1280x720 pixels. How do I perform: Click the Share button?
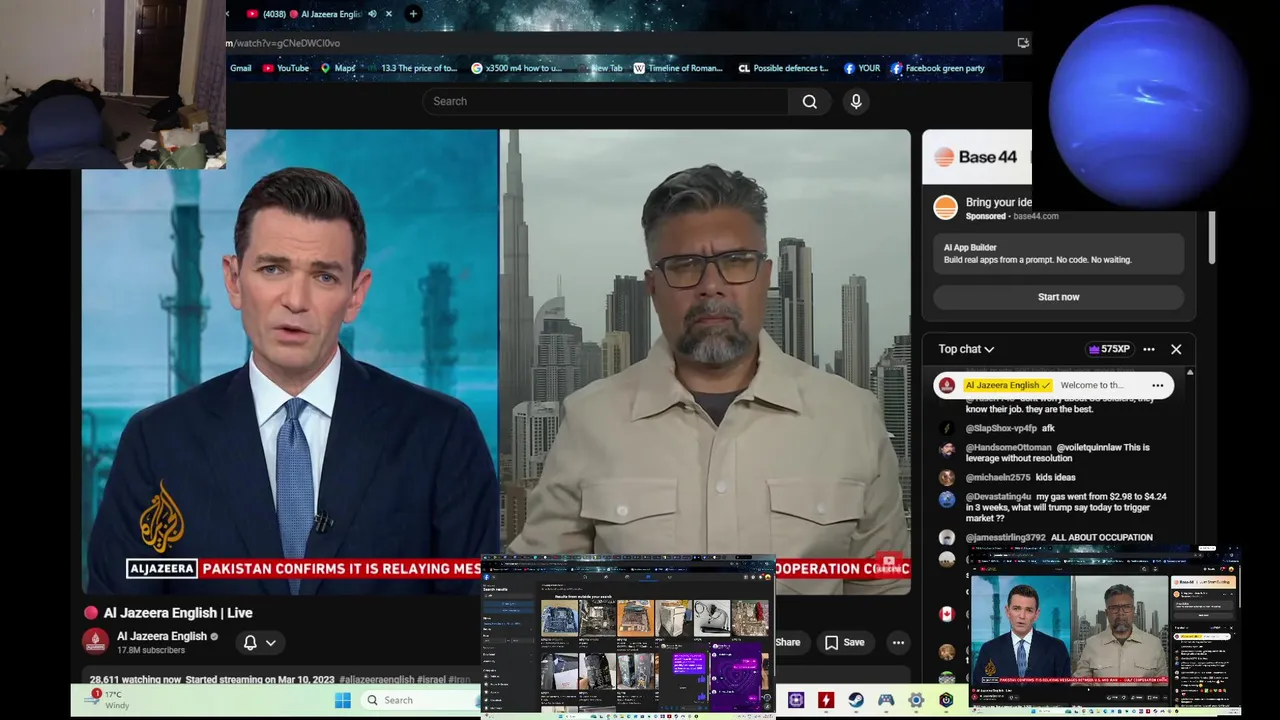tap(788, 643)
